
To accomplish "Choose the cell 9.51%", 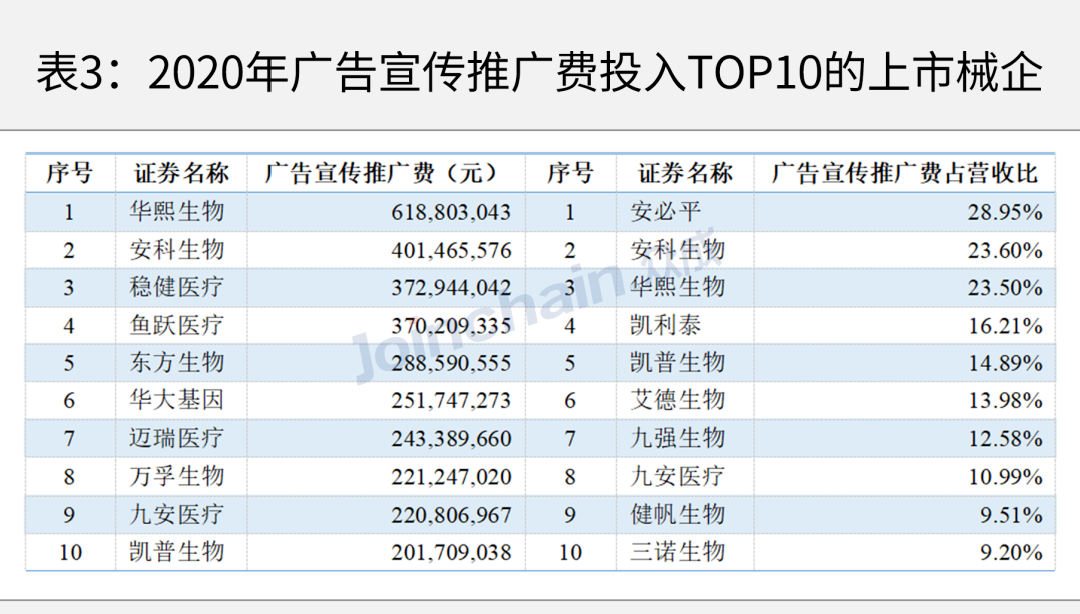I will tap(1011, 515).
